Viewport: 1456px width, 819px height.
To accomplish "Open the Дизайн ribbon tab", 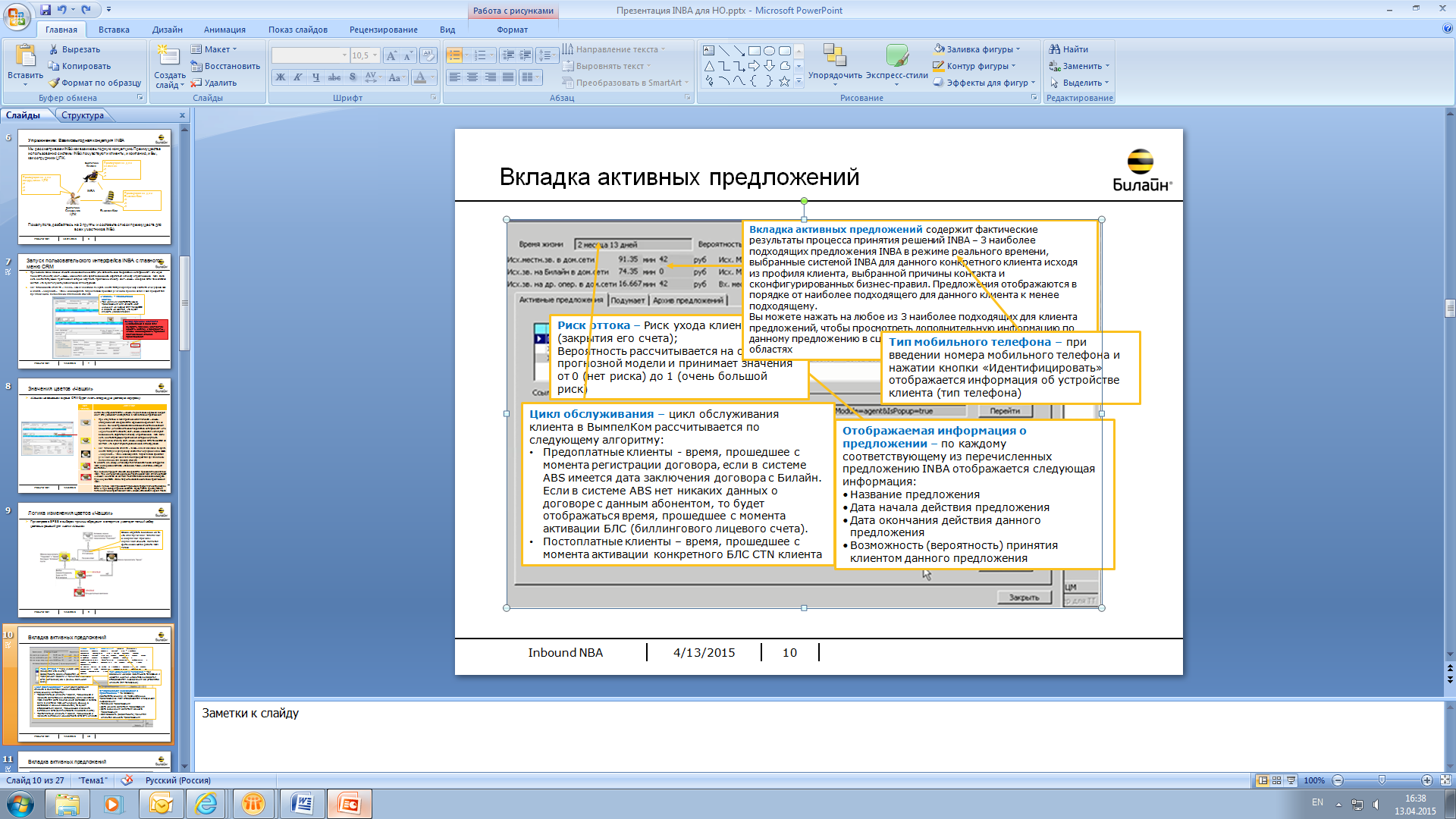I will pyautogui.click(x=167, y=30).
